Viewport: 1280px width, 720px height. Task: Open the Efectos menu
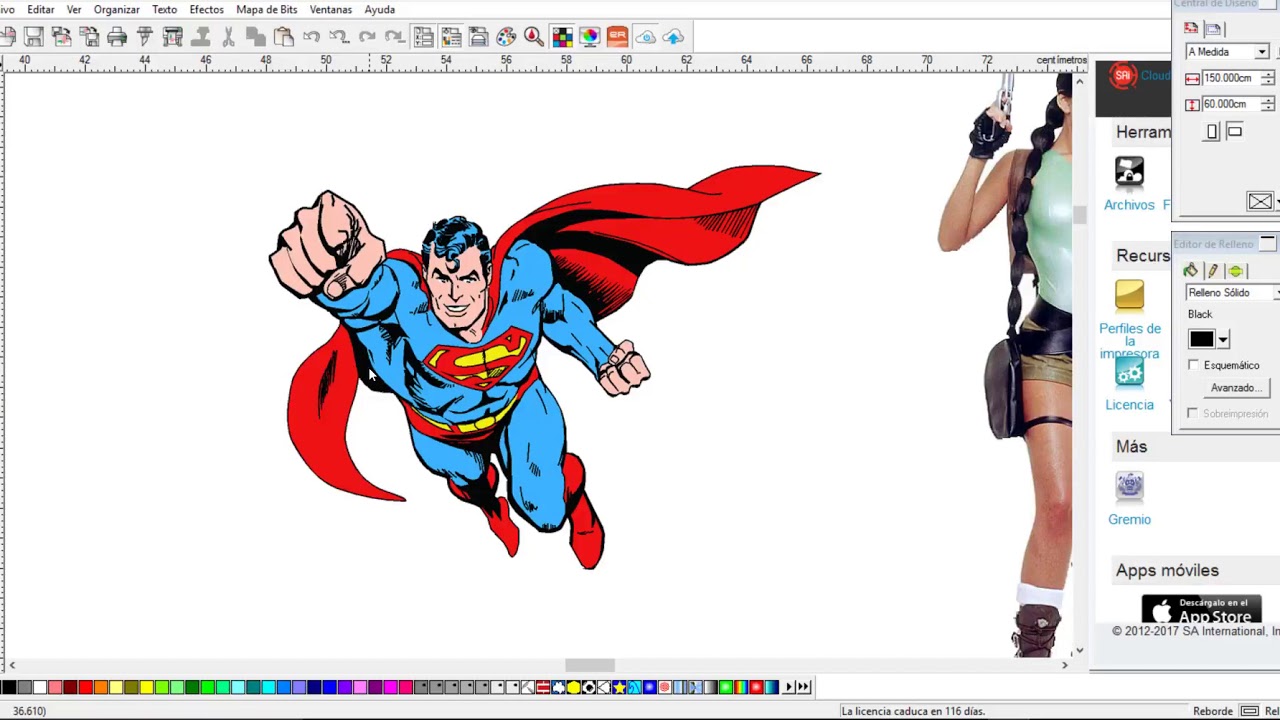click(207, 10)
